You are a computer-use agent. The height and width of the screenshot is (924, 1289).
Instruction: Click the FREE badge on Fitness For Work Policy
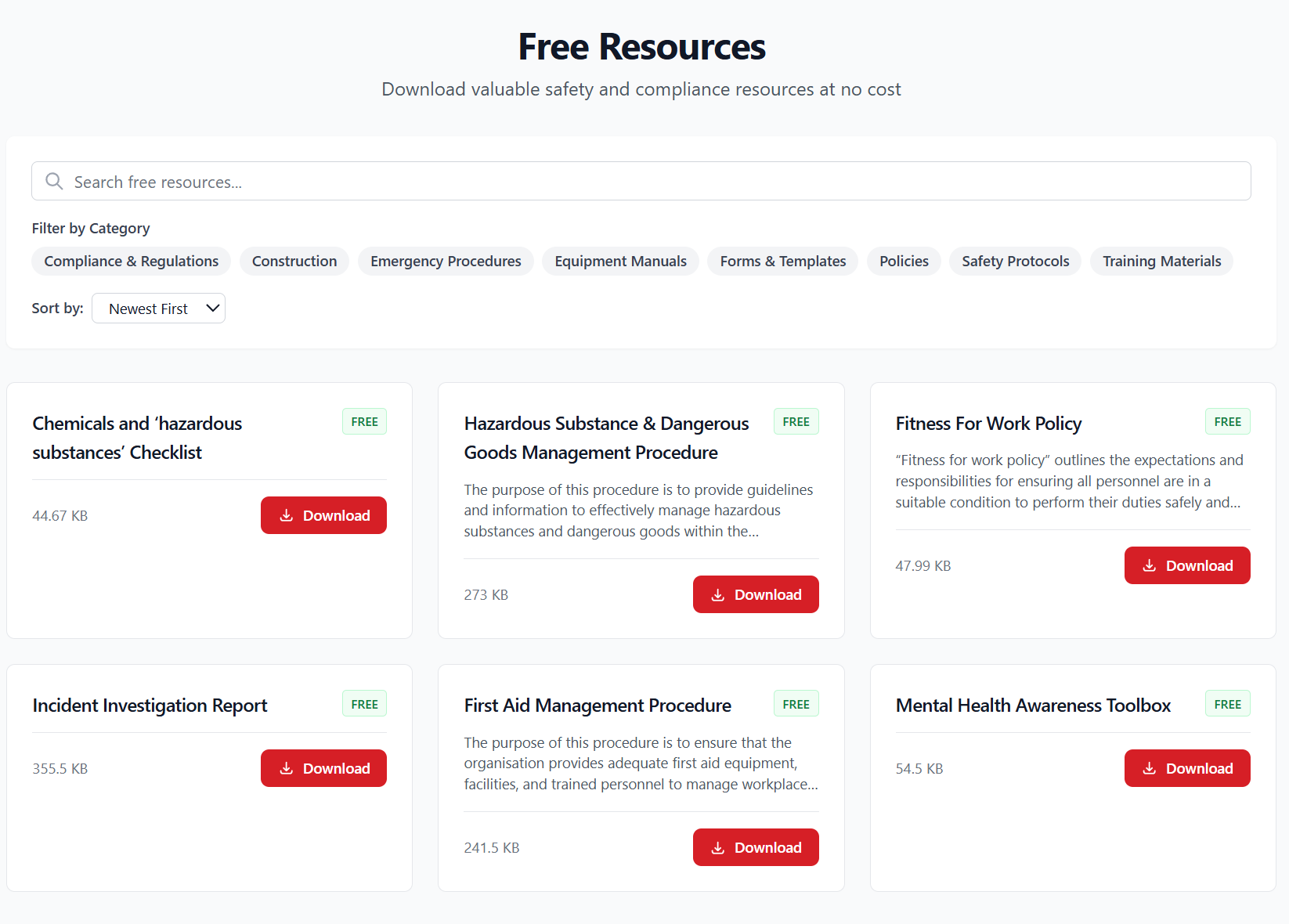tap(1227, 421)
